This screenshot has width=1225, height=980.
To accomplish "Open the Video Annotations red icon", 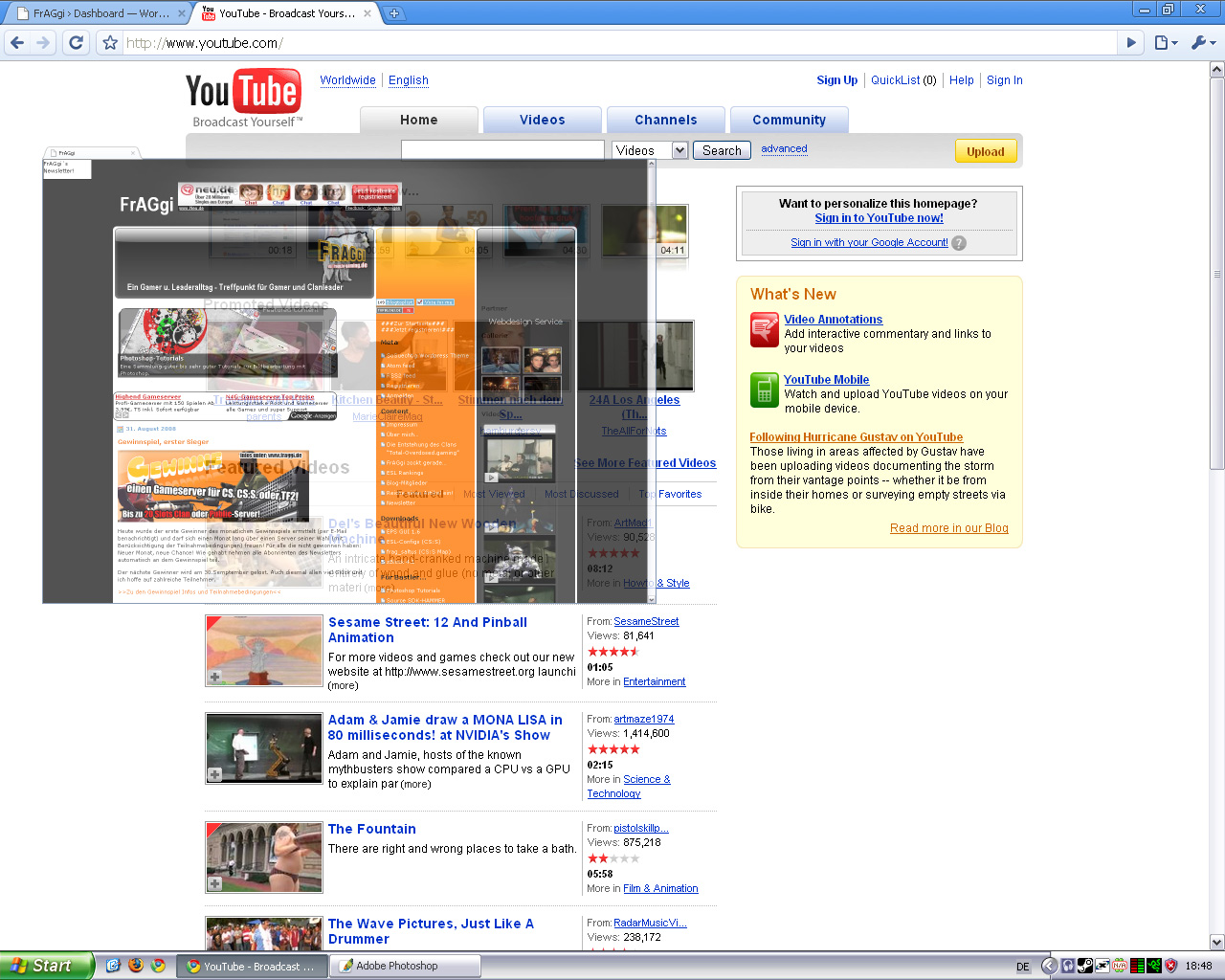I will click(764, 330).
